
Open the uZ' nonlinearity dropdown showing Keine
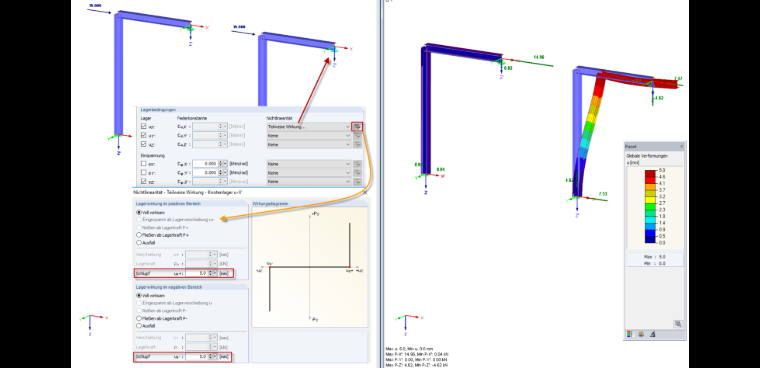click(308, 144)
